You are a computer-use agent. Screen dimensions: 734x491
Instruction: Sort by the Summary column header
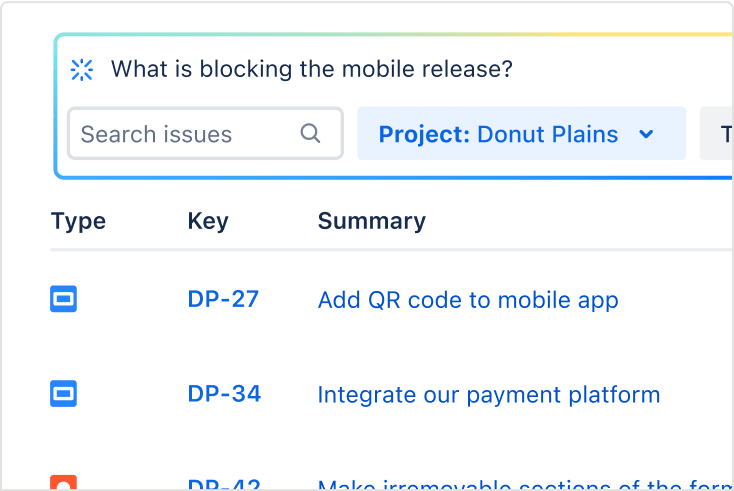371,221
